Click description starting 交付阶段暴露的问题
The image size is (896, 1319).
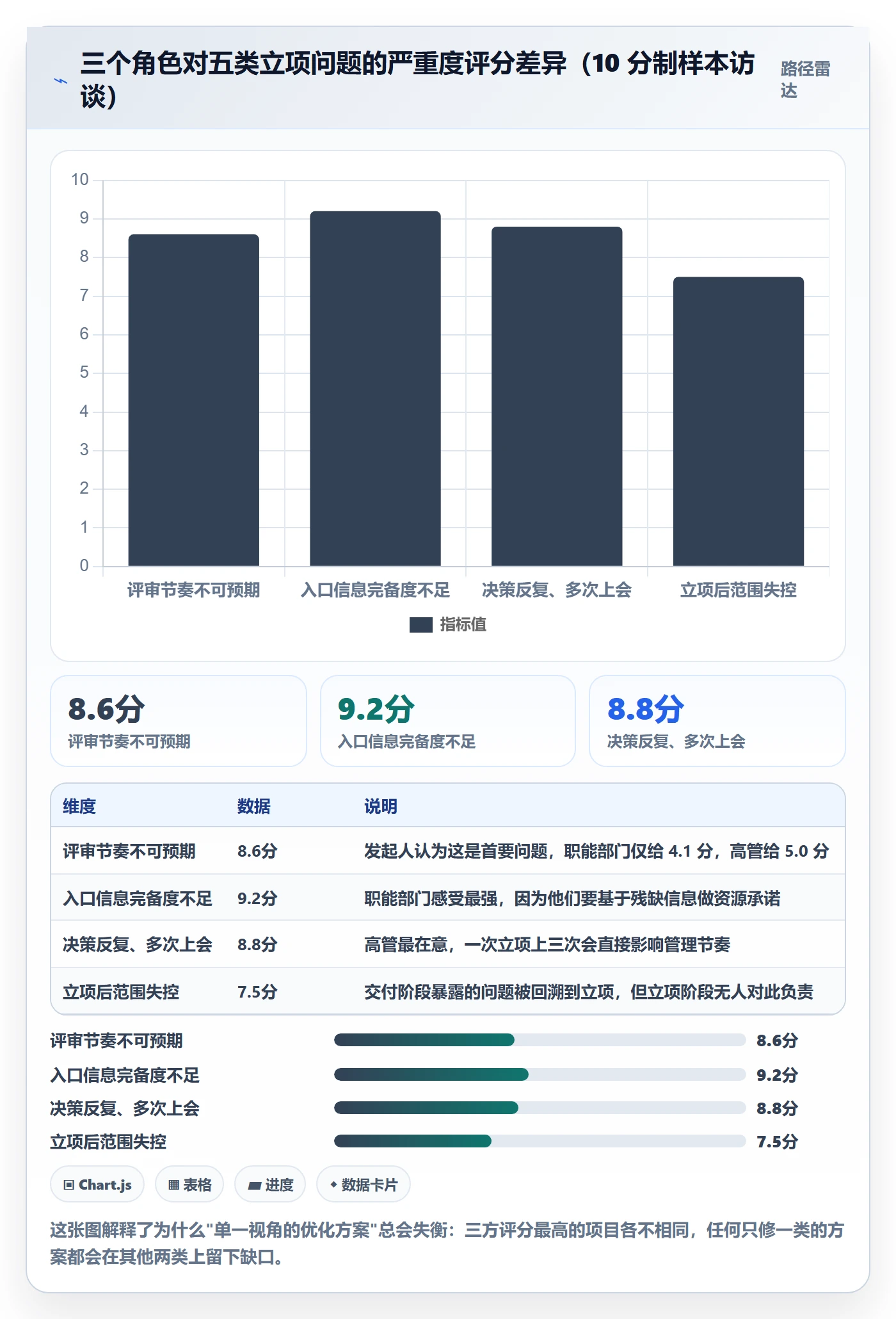tap(589, 992)
